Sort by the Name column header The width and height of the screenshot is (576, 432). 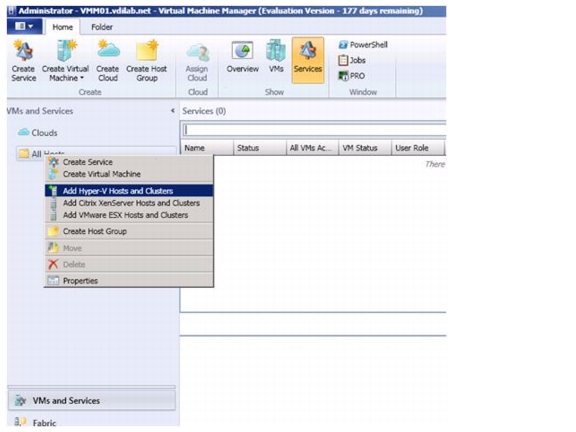pos(207,148)
